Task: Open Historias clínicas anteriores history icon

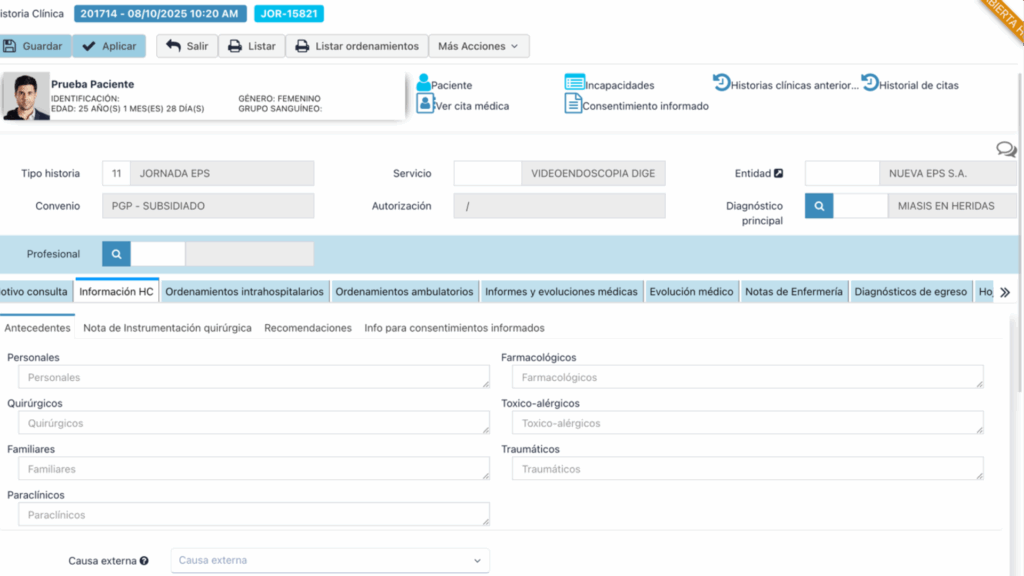Action: [721, 83]
